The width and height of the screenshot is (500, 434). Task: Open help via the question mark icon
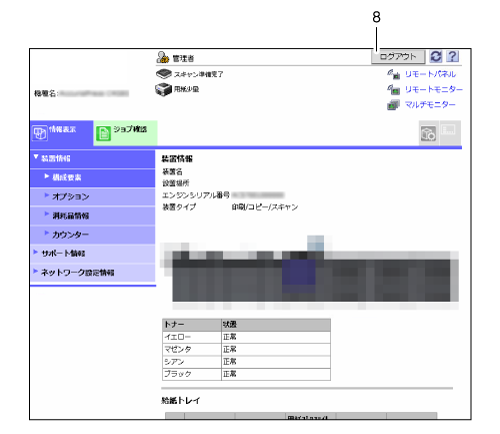[x=452, y=57]
